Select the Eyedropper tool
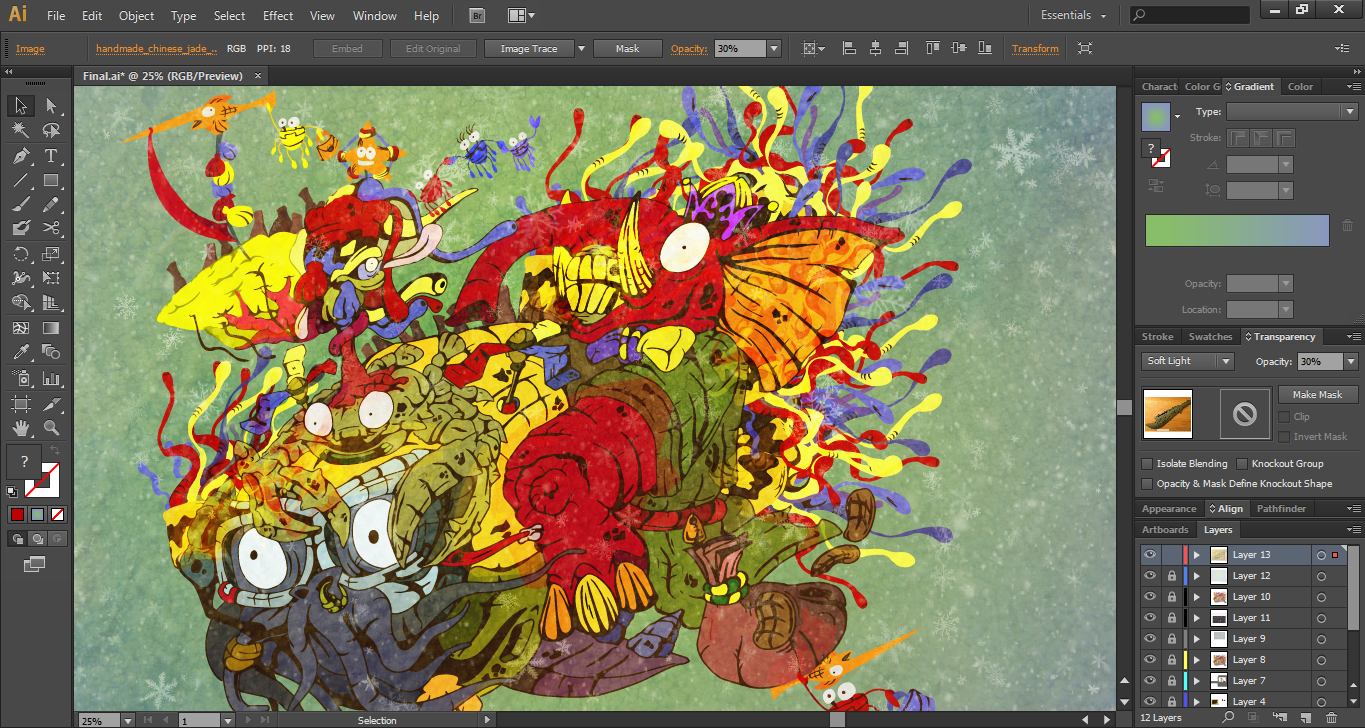Viewport: 1365px width, 728px height. (20, 352)
